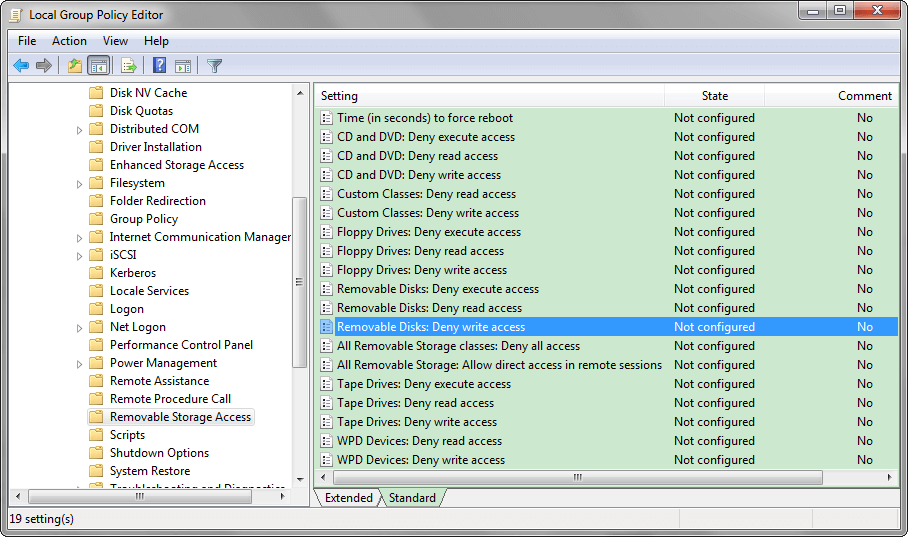Switch to the Standard tab

point(412,498)
